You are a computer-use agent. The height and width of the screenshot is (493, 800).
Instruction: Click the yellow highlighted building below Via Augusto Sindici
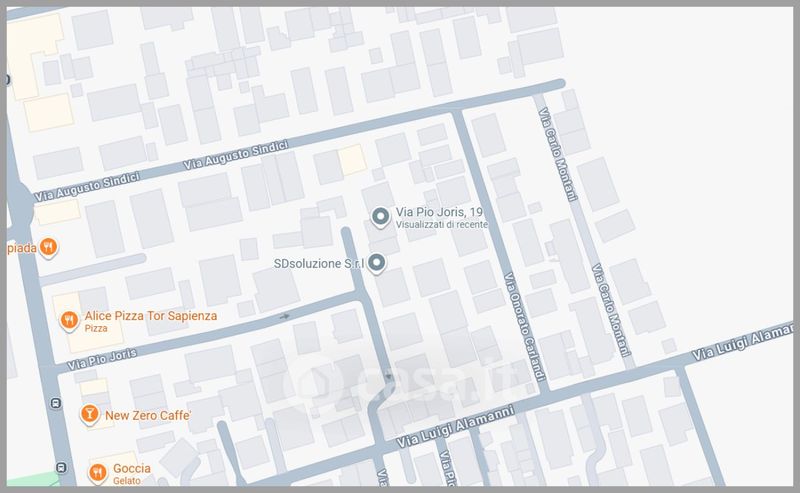coord(351,160)
